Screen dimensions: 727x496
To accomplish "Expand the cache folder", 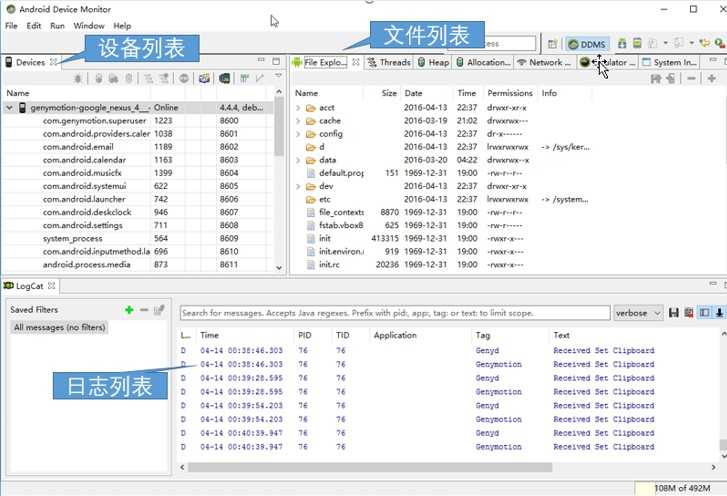I will [298, 121].
